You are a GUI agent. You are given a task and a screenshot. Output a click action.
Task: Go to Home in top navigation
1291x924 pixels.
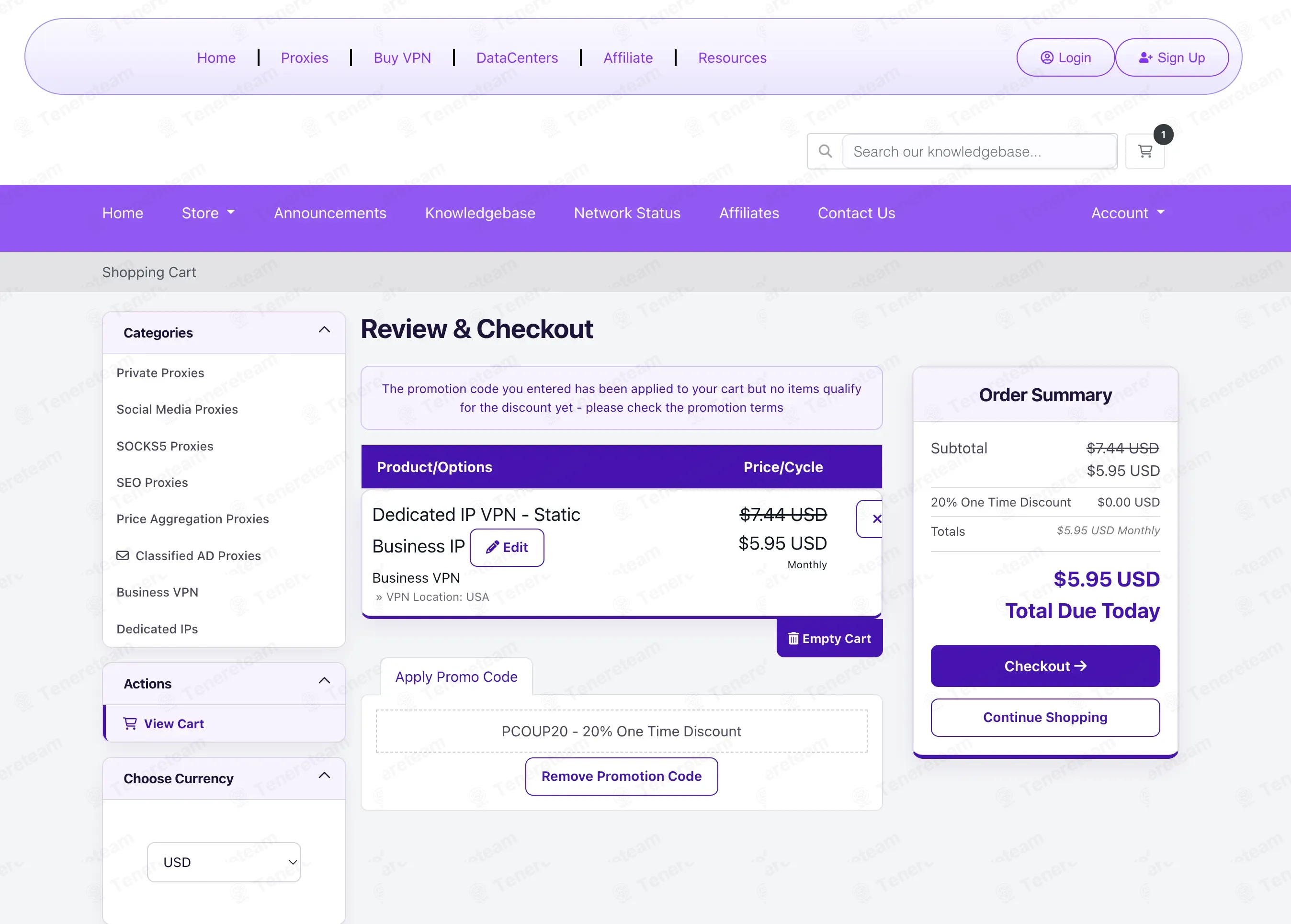click(216, 57)
